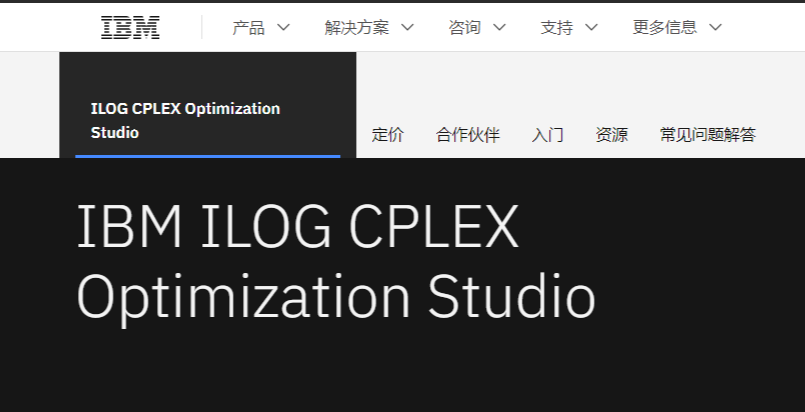This screenshot has height=412, width=805.
Task: Select the 支持 menu text
Action: [x=557, y=27]
